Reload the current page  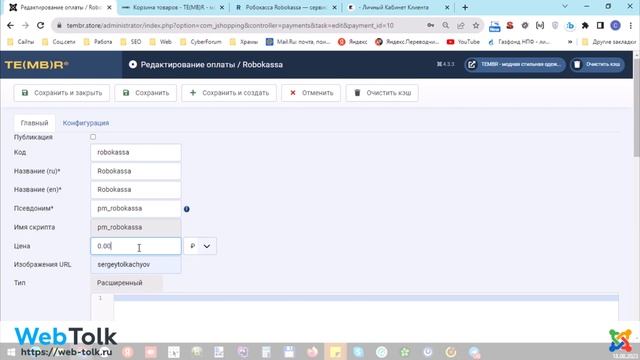40,25
